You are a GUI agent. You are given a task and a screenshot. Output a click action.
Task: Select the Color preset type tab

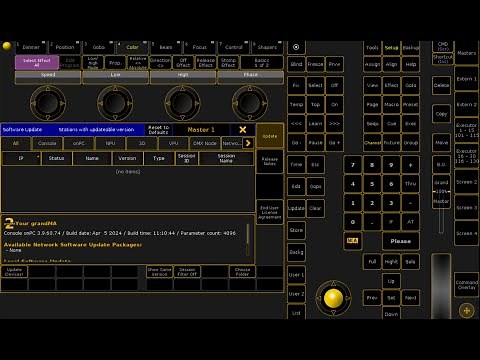click(132, 47)
